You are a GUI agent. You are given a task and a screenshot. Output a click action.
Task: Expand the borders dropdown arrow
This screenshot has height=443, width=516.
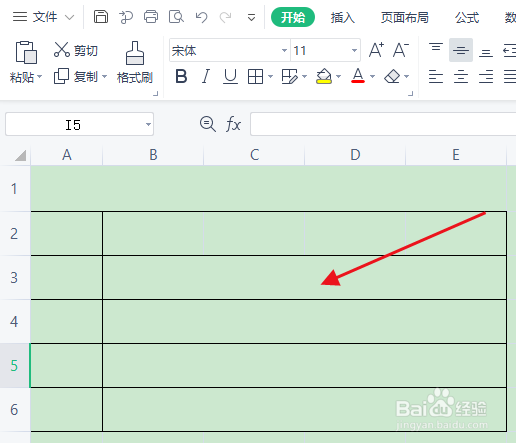click(270, 77)
